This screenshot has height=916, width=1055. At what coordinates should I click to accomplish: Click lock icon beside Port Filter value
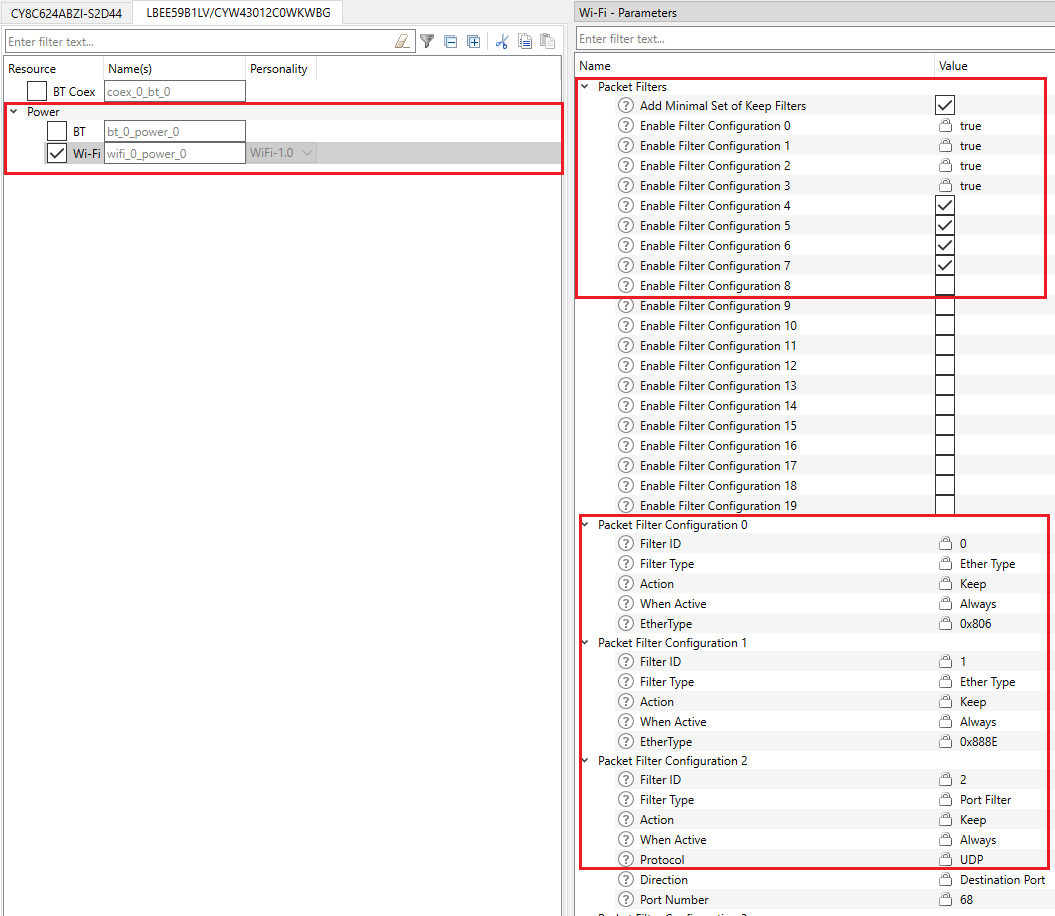(x=945, y=800)
